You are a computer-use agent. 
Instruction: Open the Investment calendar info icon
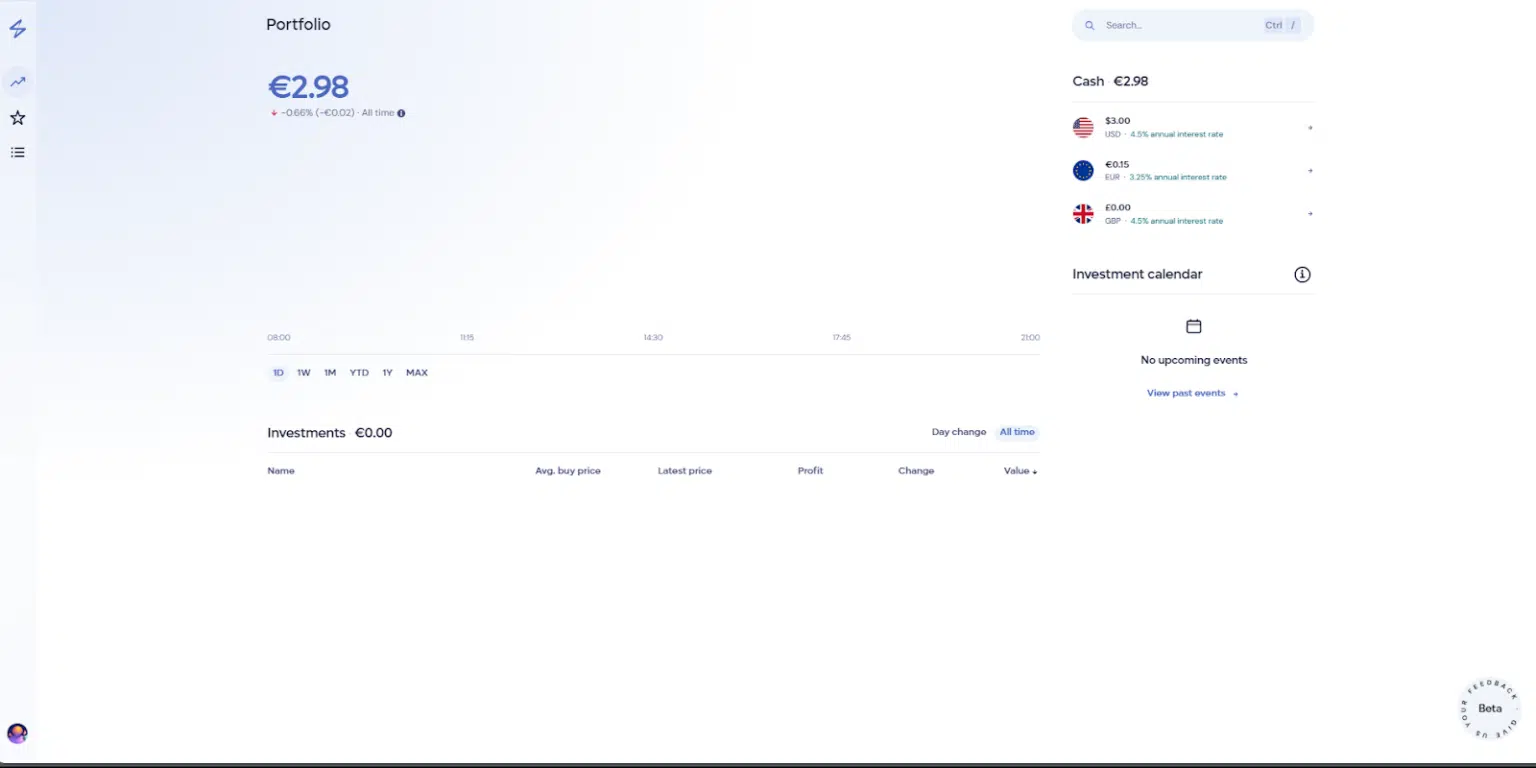click(x=1301, y=273)
